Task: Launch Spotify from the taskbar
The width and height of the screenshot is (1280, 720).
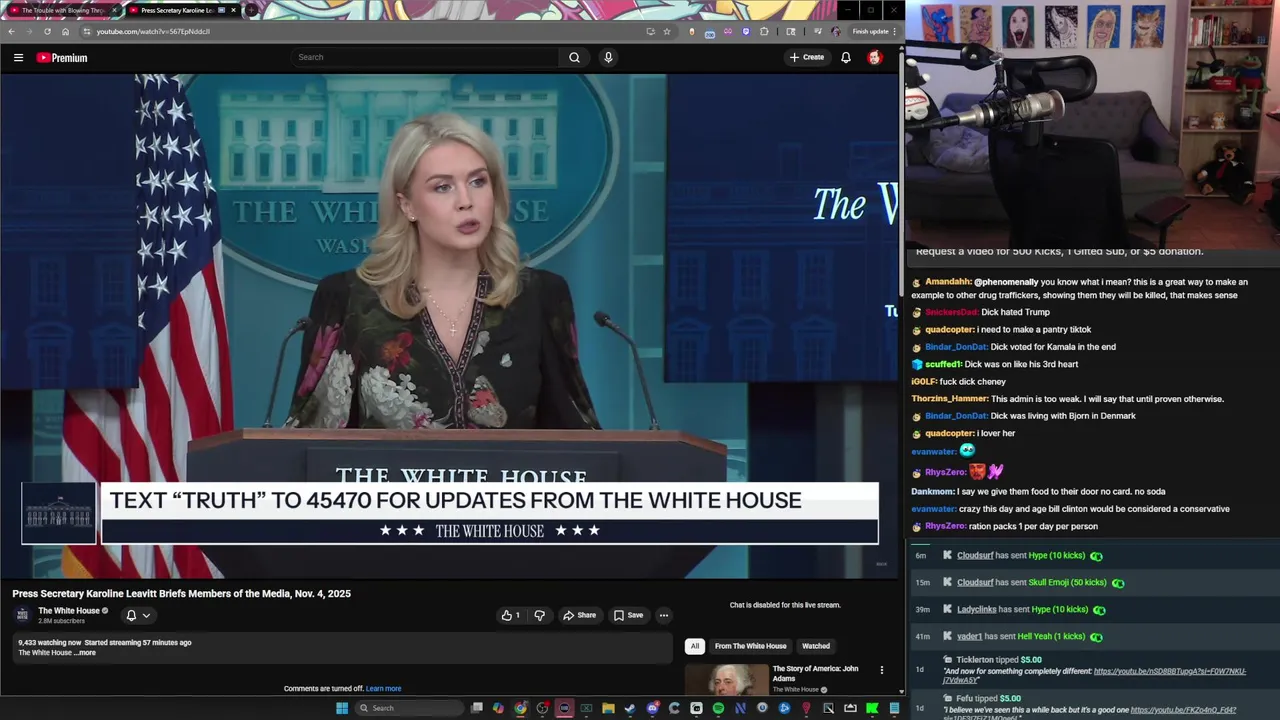Action: coord(718,708)
